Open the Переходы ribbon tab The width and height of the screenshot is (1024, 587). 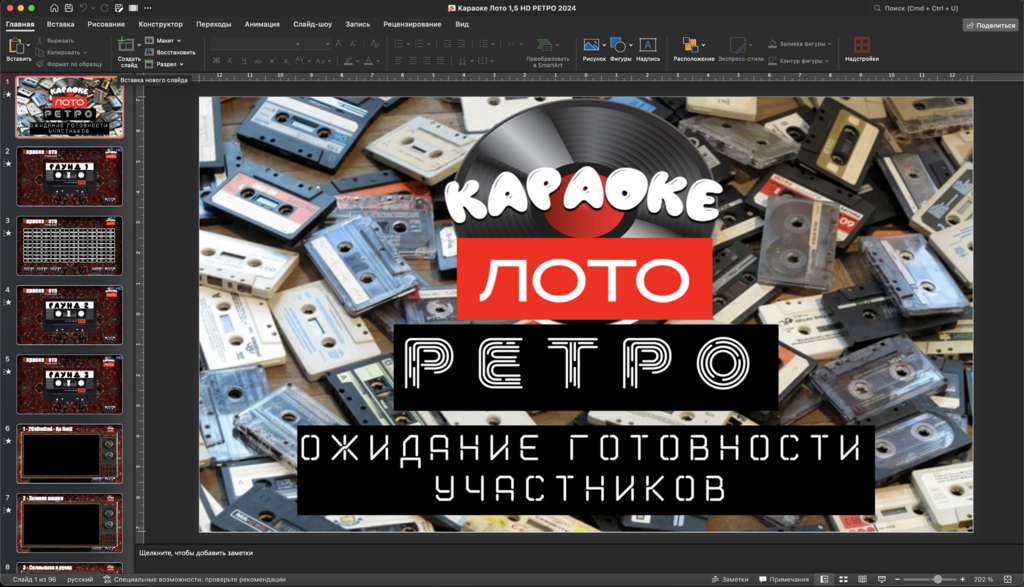click(x=214, y=24)
